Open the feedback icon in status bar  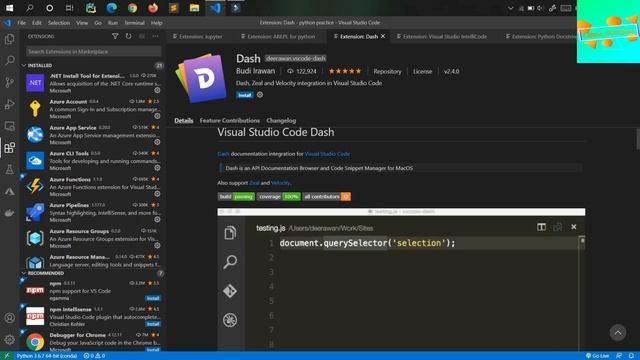pyautogui.click(x=619, y=356)
